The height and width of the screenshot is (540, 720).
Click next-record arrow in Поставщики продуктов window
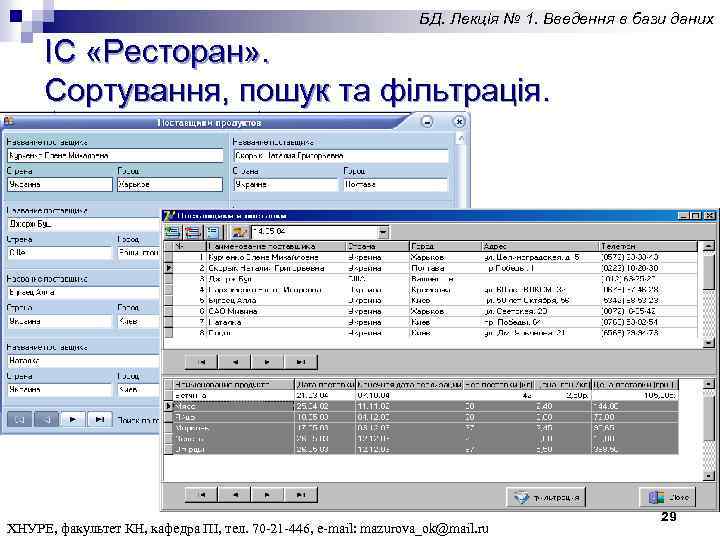73,419
